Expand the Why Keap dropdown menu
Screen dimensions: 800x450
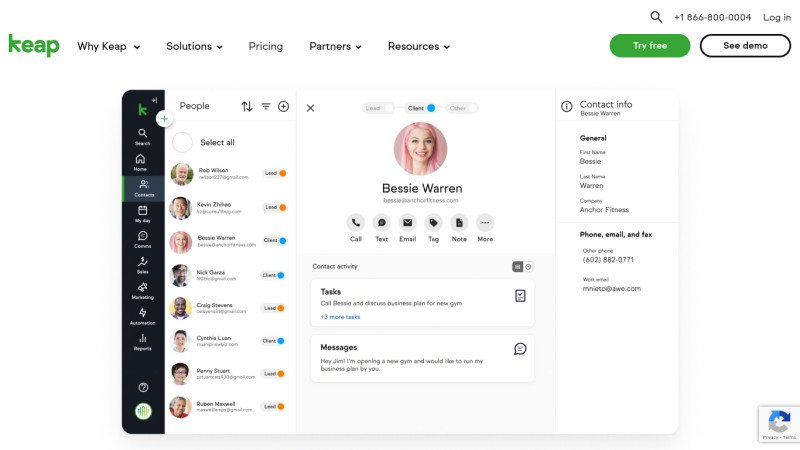pos(108,46)
